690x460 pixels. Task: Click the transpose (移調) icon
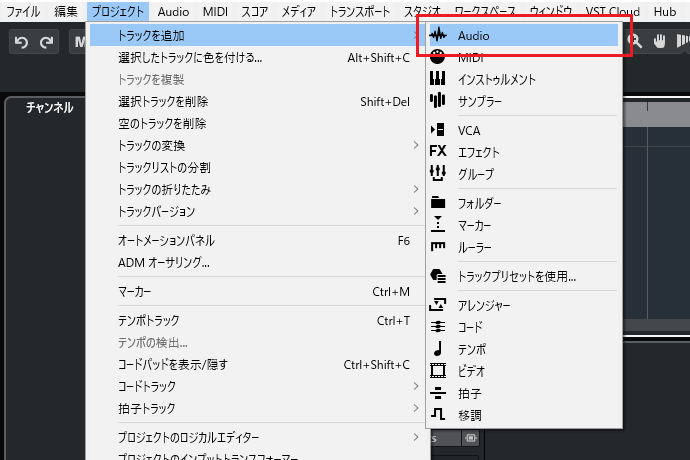tap(438, 414)
